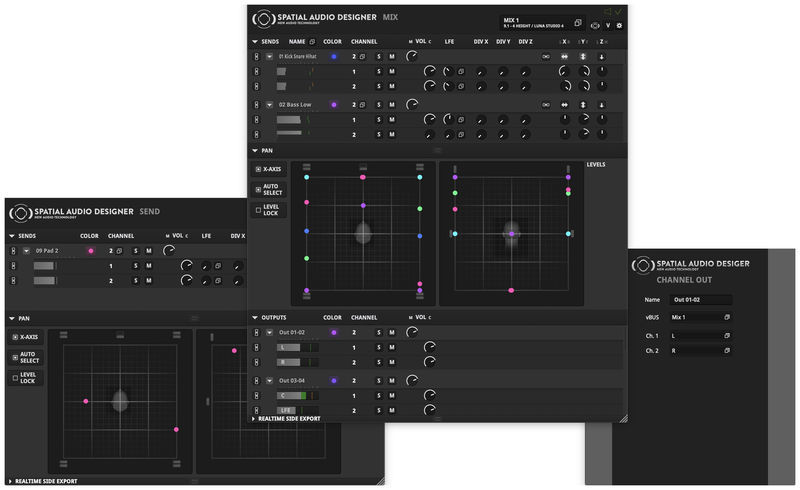Collapse 01 Kick Snare Hihat row arrow
This screenshot has height=490, width=800.
pos(269,57)
